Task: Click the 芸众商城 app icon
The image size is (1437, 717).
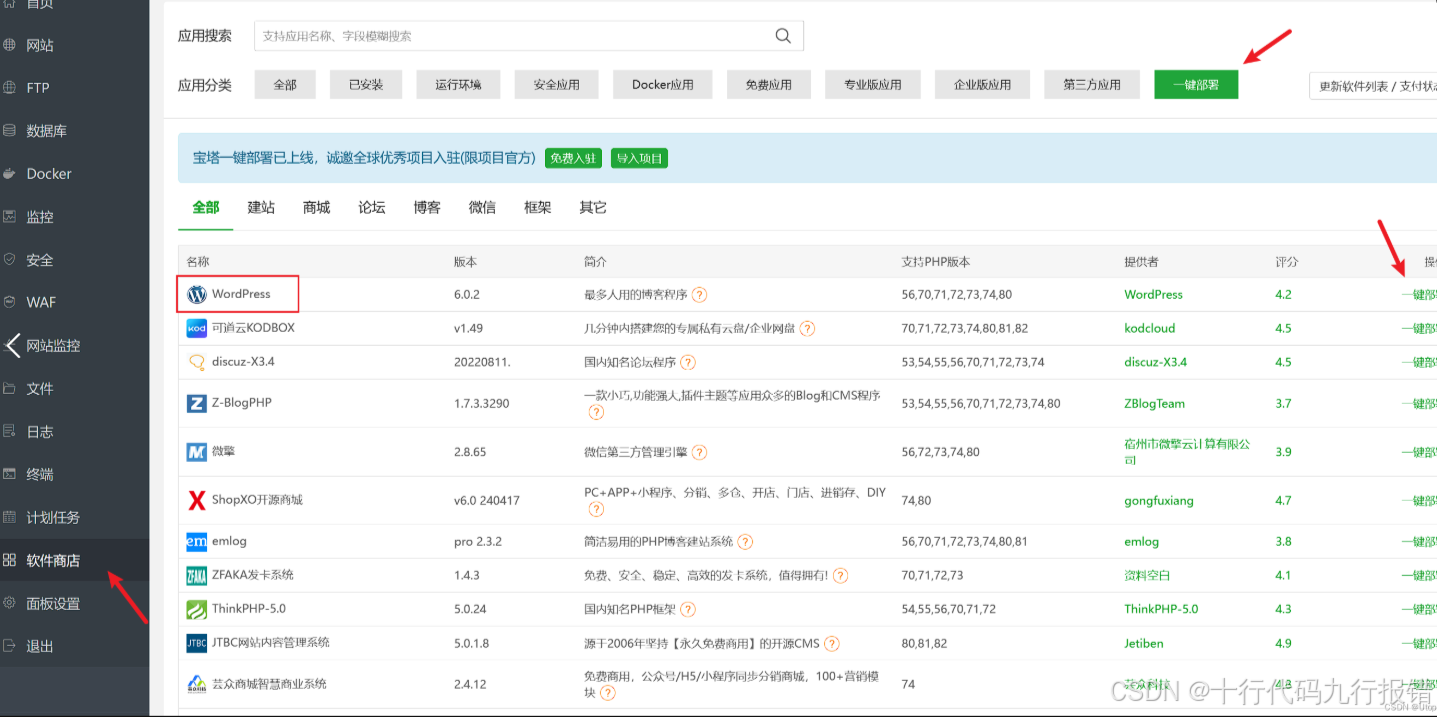Action: pos(197,684)
